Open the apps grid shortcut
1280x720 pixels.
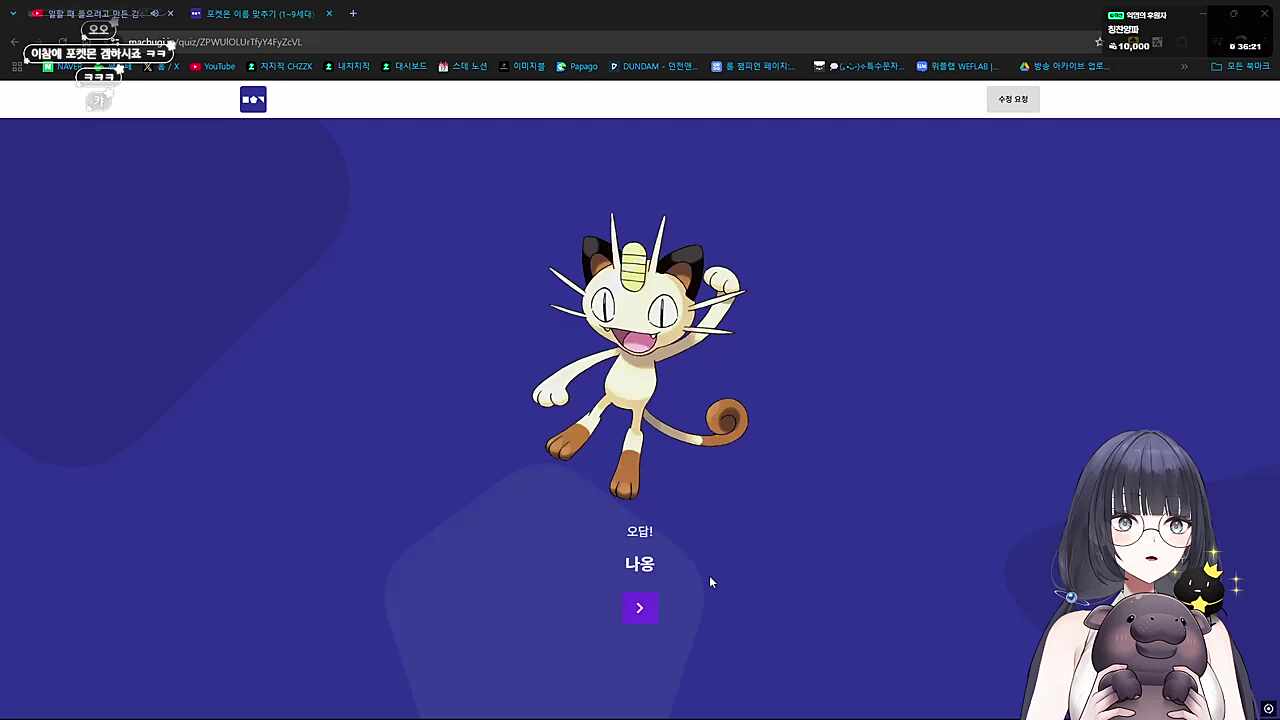[x=17, y=66]
